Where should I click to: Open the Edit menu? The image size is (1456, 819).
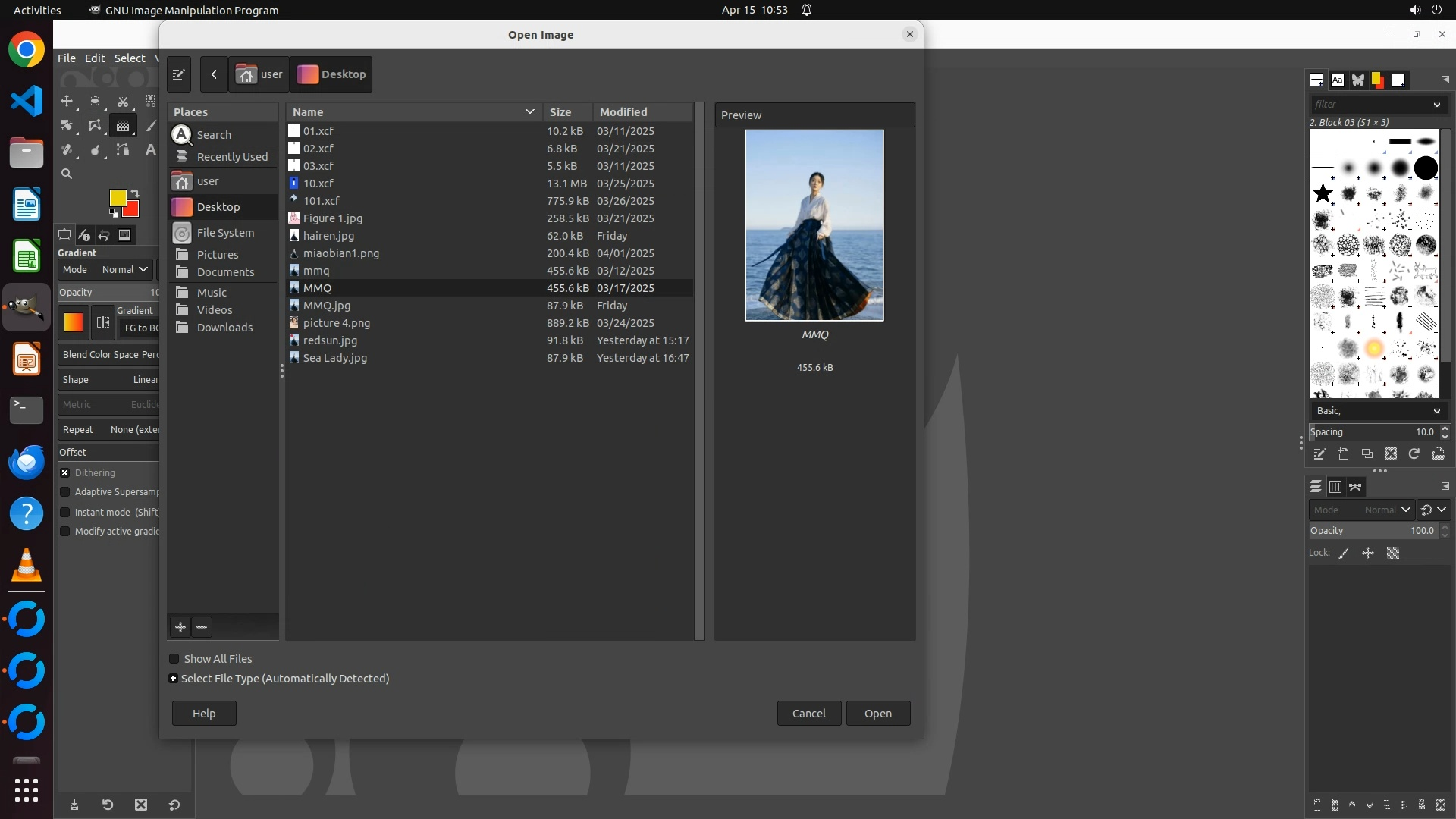(95, 58)
